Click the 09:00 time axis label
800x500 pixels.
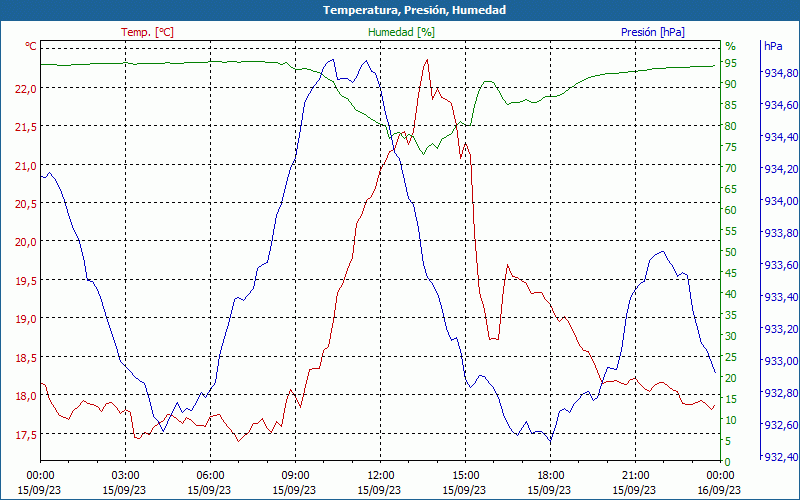tap(295, 476)
